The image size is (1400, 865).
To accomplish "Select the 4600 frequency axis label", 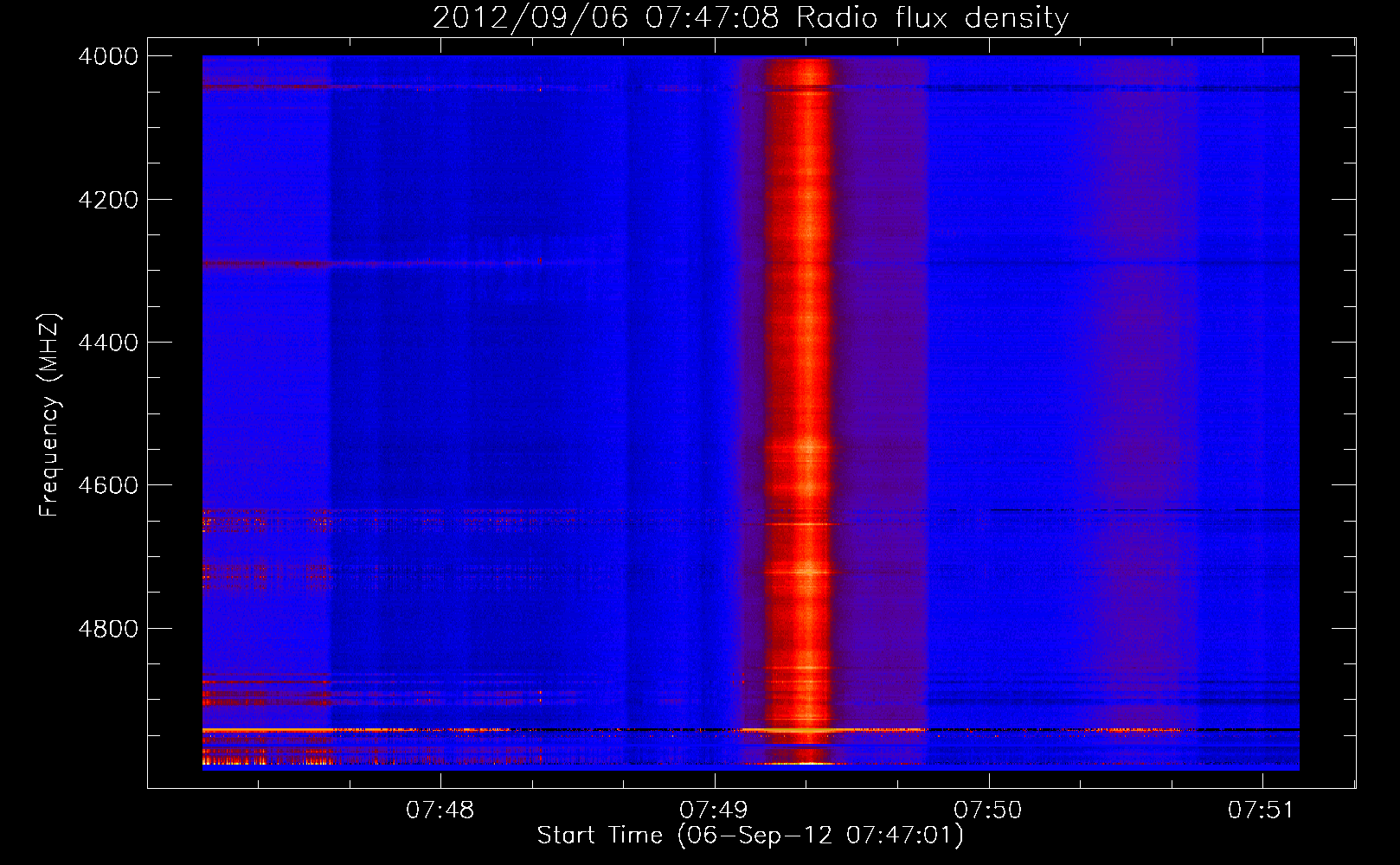I will point(108,485).
